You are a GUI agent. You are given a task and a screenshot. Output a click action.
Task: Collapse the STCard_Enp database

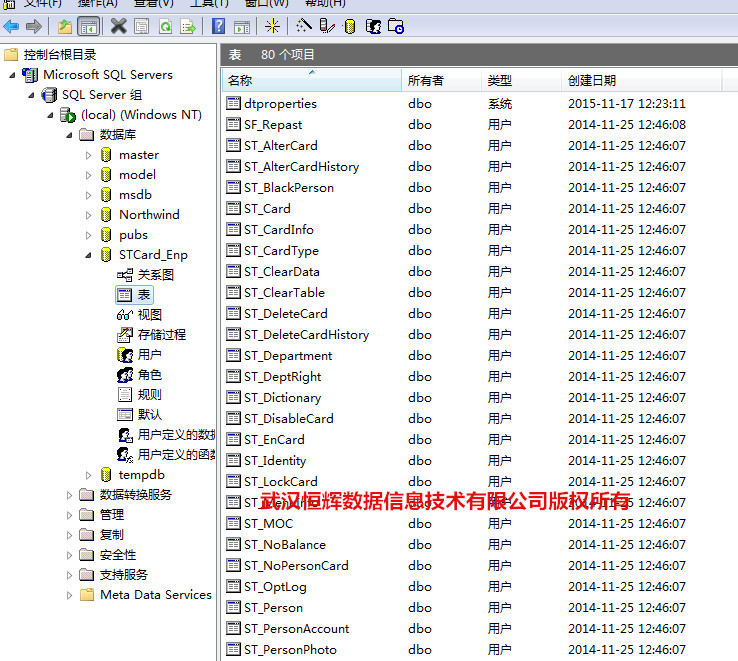pos(88,255)
